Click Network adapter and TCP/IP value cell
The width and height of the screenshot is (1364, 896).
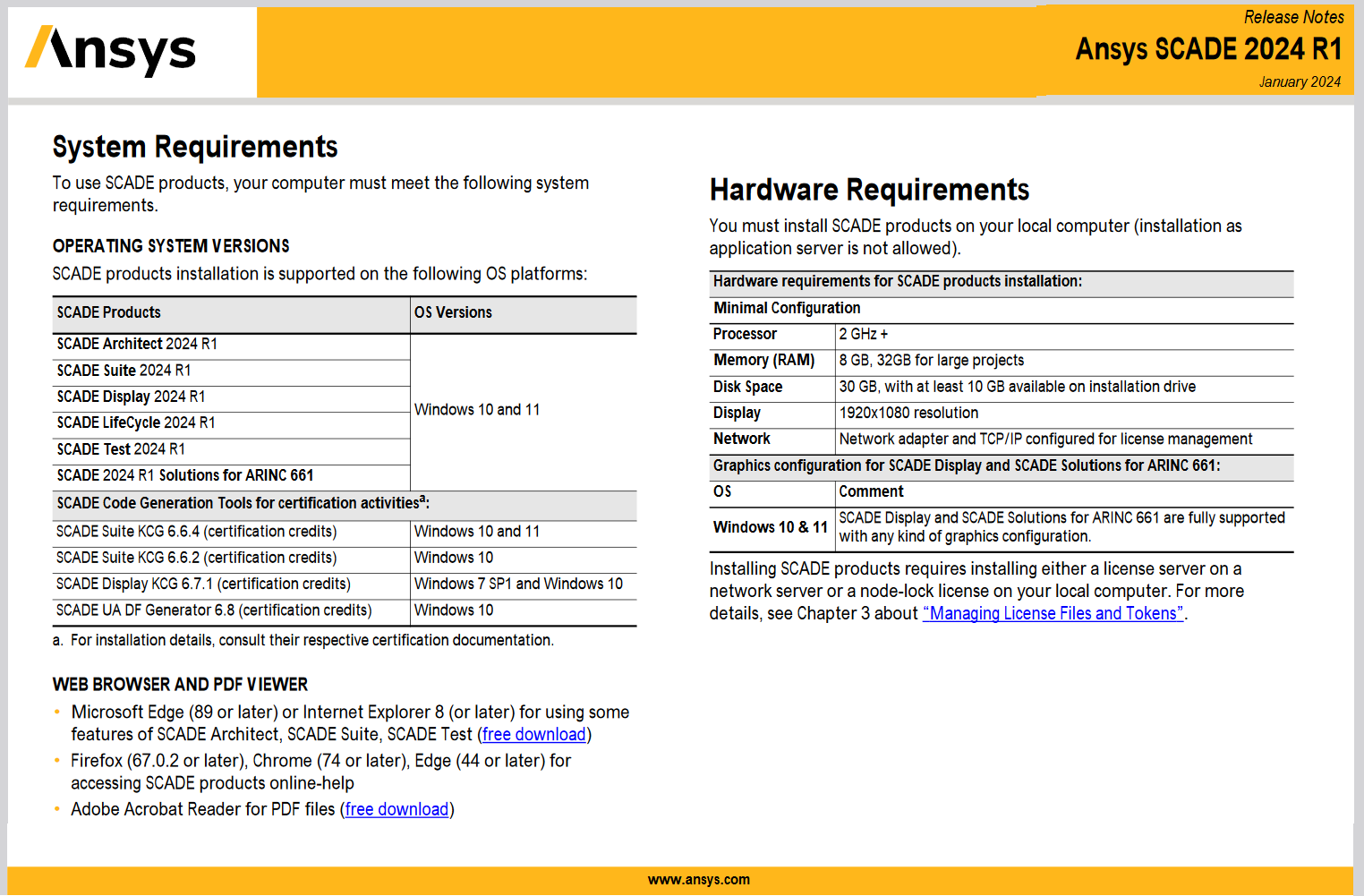tap(1064, 439)
